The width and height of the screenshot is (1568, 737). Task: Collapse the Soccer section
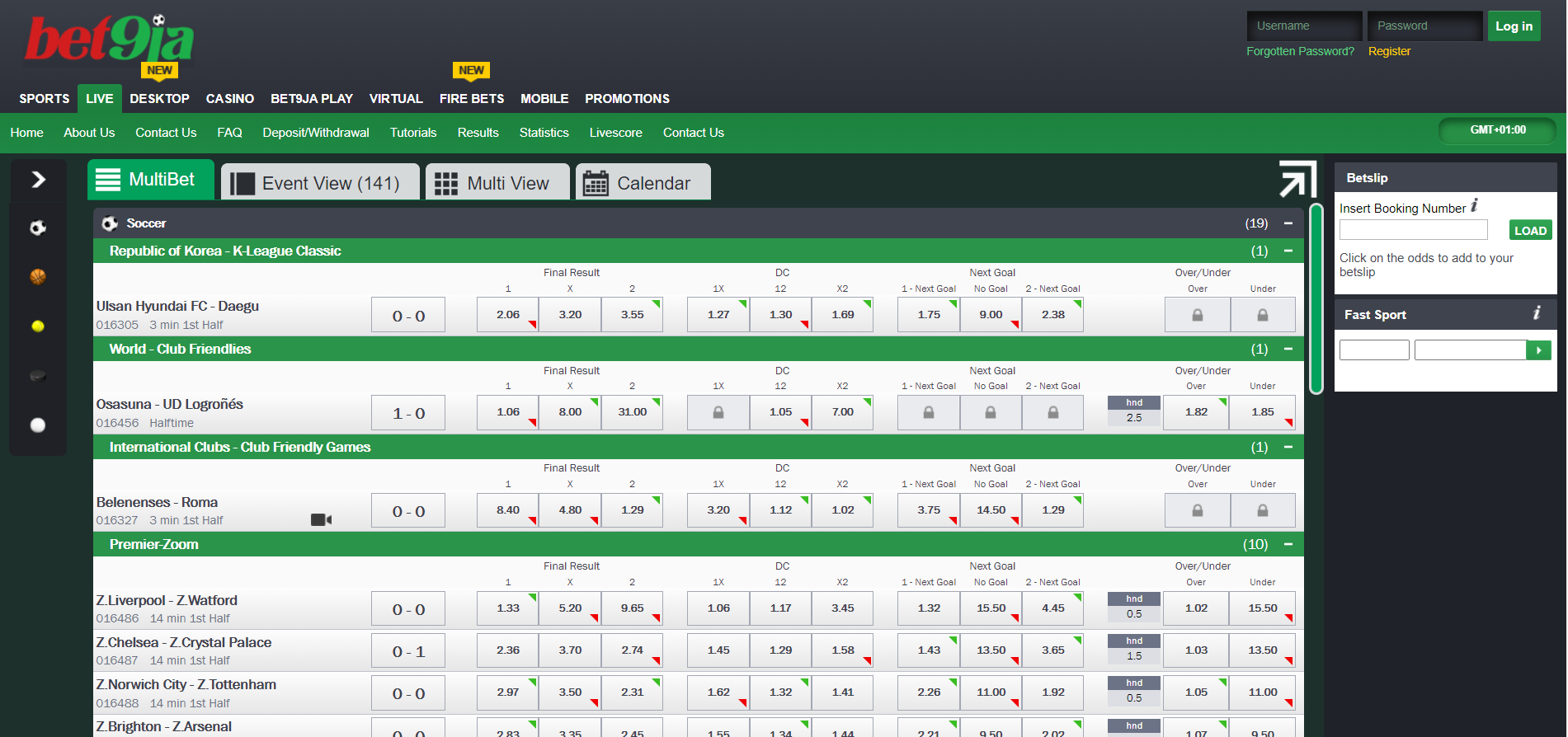(x=1288, y=223)
